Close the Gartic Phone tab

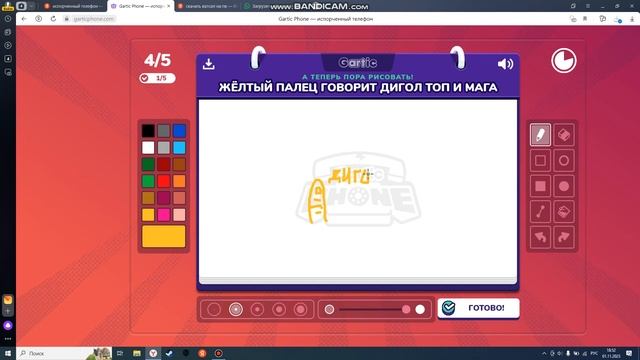pyautogui.click(x=169, y=6)
